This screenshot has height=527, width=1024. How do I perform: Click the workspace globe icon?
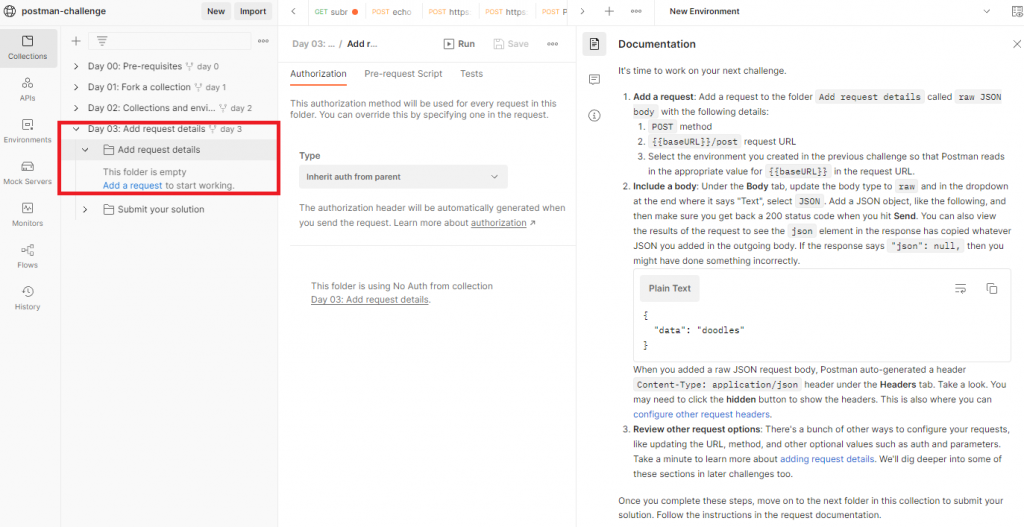pos(10,11)
